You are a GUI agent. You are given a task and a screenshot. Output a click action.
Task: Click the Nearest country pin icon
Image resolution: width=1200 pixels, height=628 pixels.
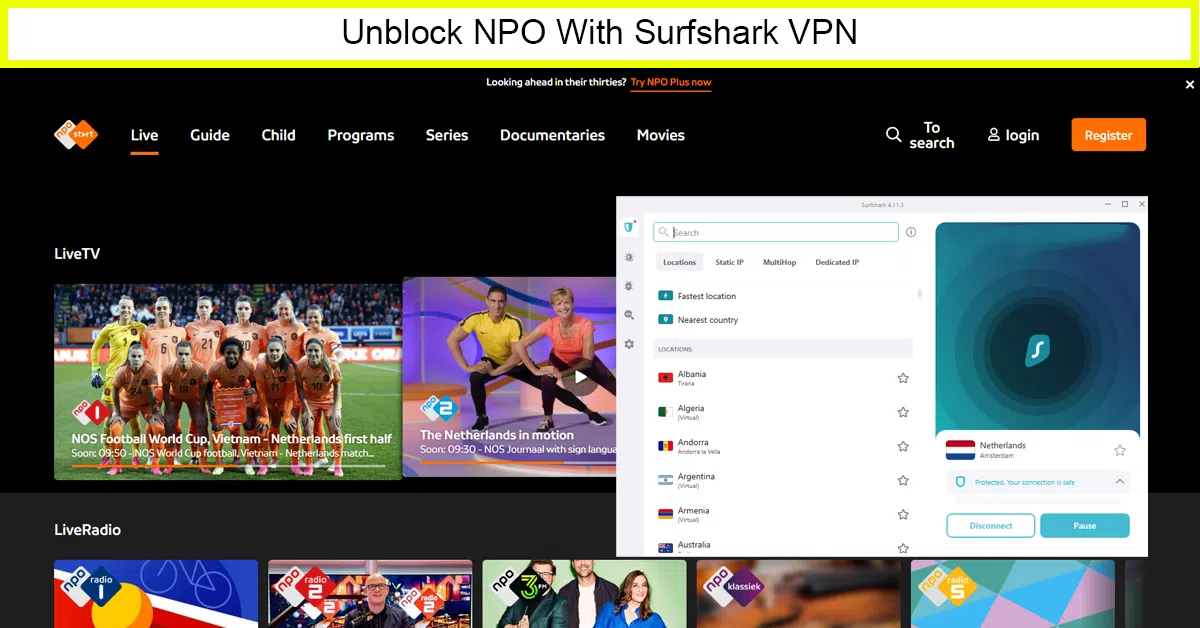(665, 320)
